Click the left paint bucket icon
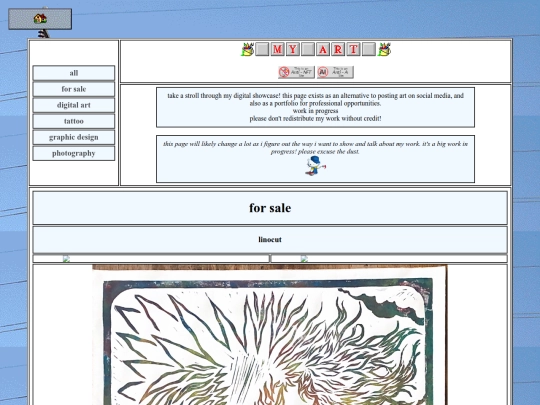The image size is (540, 405). point(247,49)
